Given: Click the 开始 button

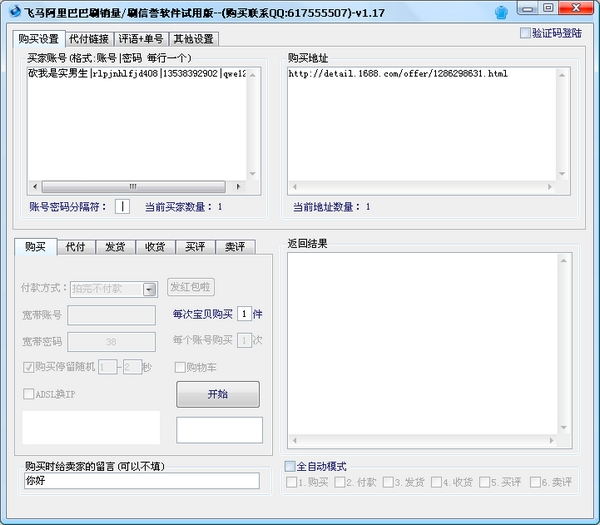Looking at the screenshot, I should (218, 394).
